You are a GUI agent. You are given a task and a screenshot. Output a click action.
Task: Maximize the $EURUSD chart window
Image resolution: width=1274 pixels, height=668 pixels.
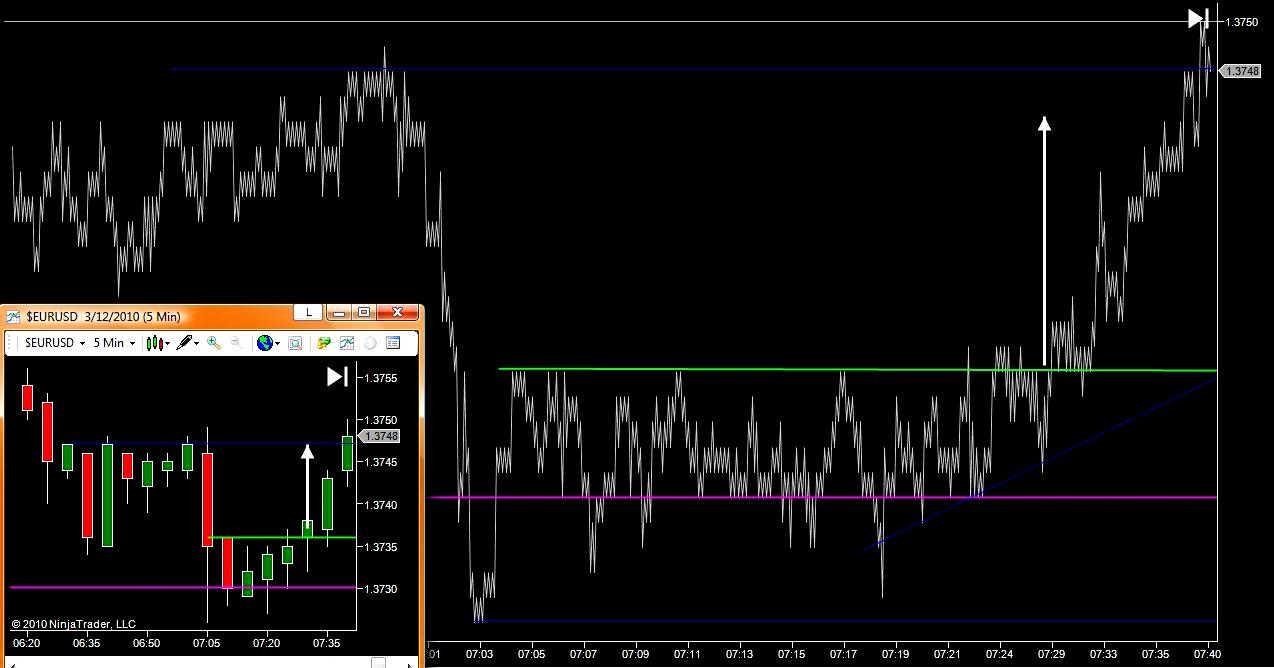click(x=363, y=313)
